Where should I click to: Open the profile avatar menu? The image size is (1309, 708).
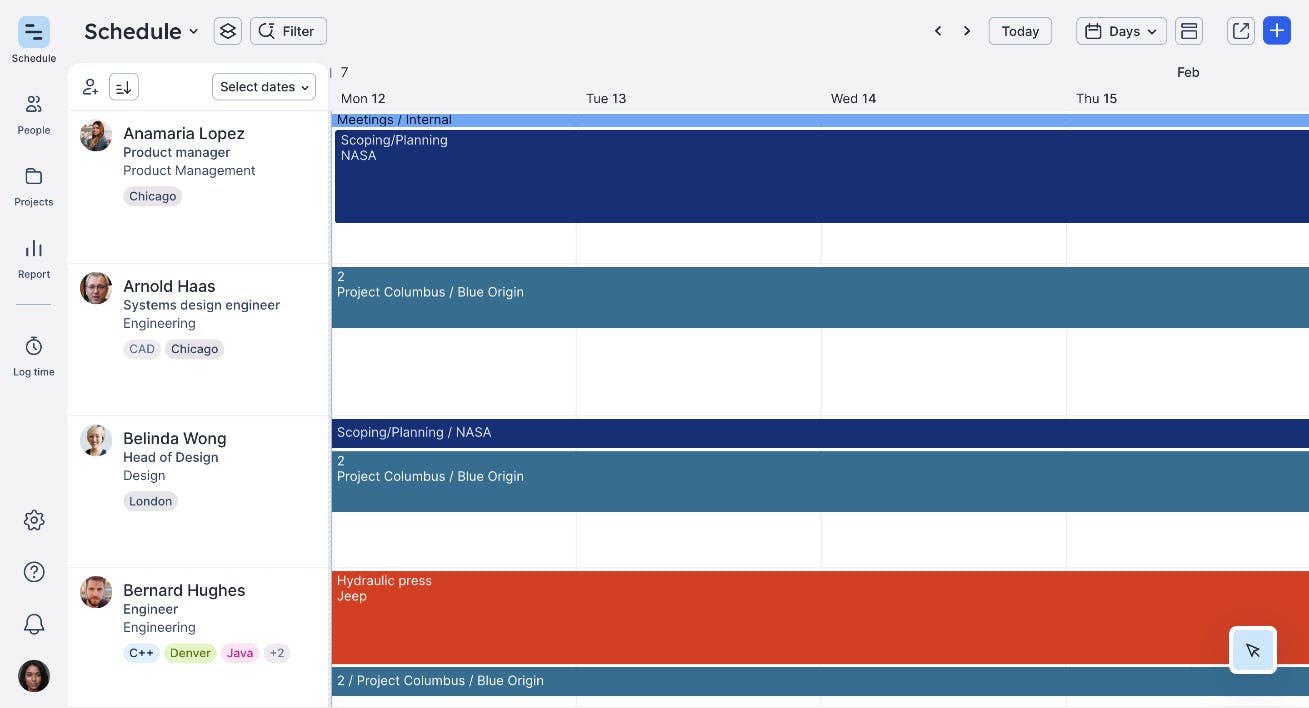[x=33, y=676]
